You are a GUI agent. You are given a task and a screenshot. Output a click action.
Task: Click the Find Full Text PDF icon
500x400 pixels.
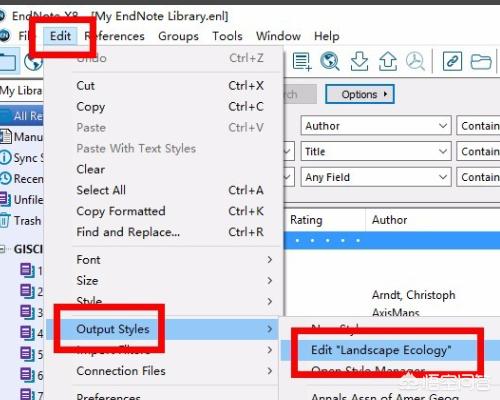pos(415,61)
